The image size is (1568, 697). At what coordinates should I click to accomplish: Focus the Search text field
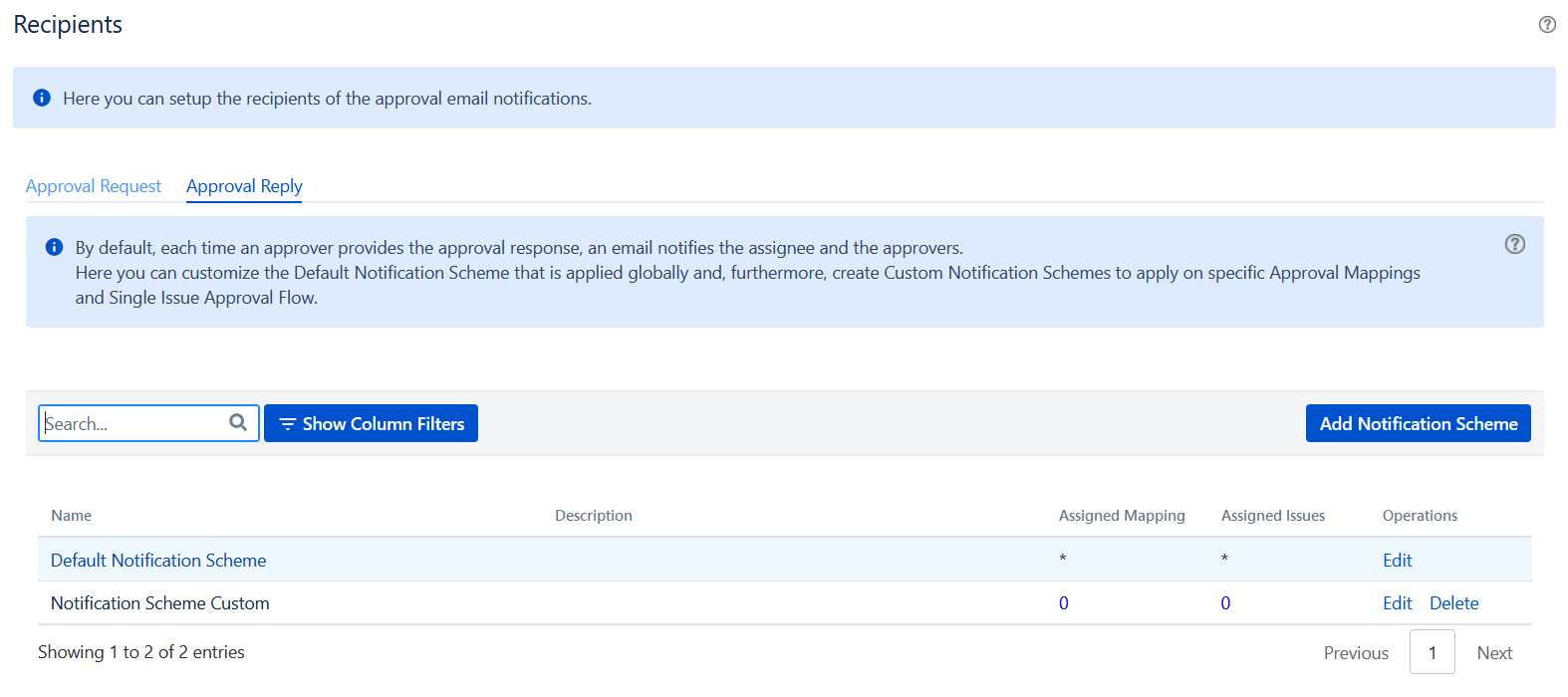click(134, 423)
